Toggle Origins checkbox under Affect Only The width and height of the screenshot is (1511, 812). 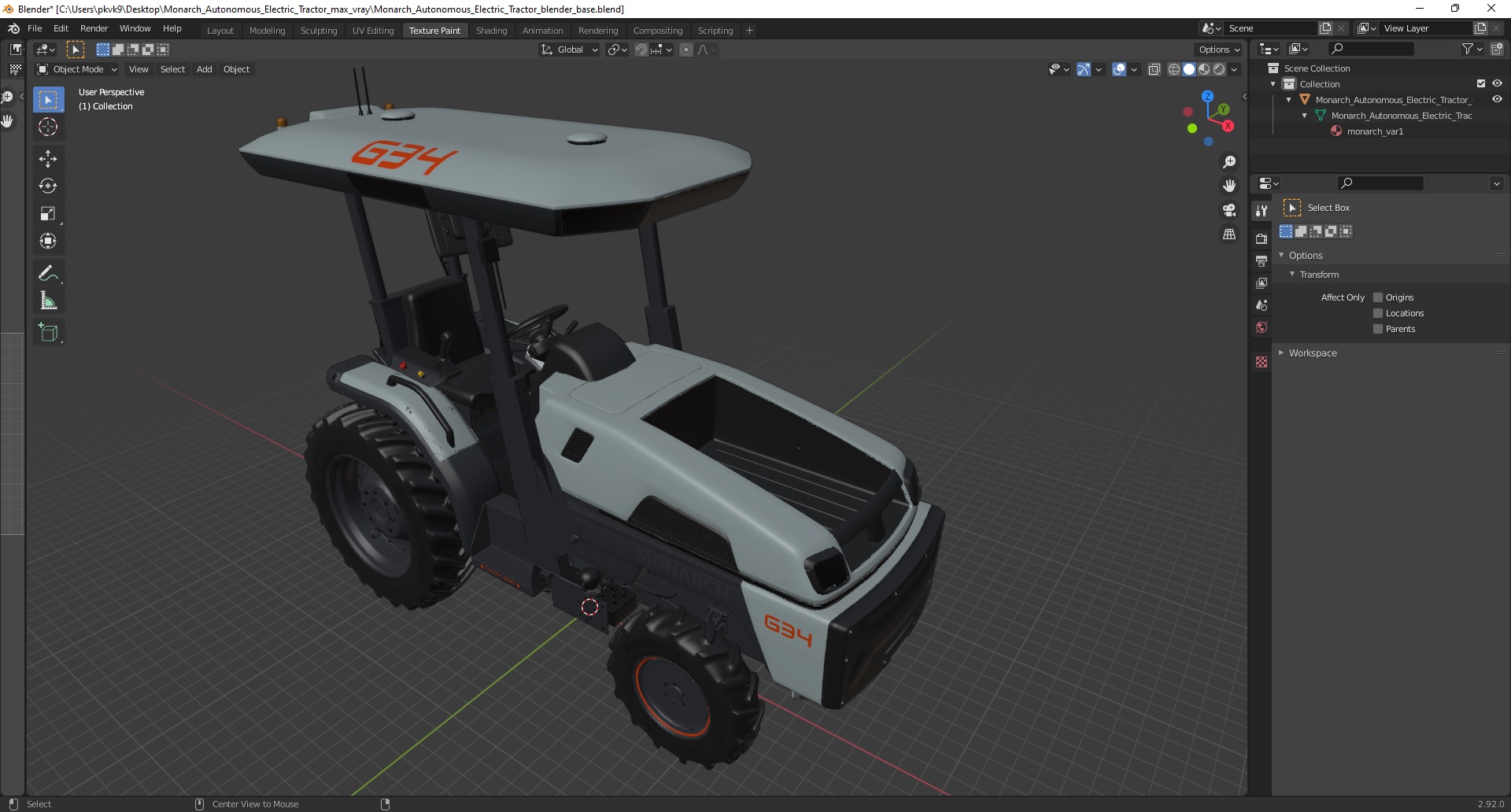click(x=1378, y=297)
